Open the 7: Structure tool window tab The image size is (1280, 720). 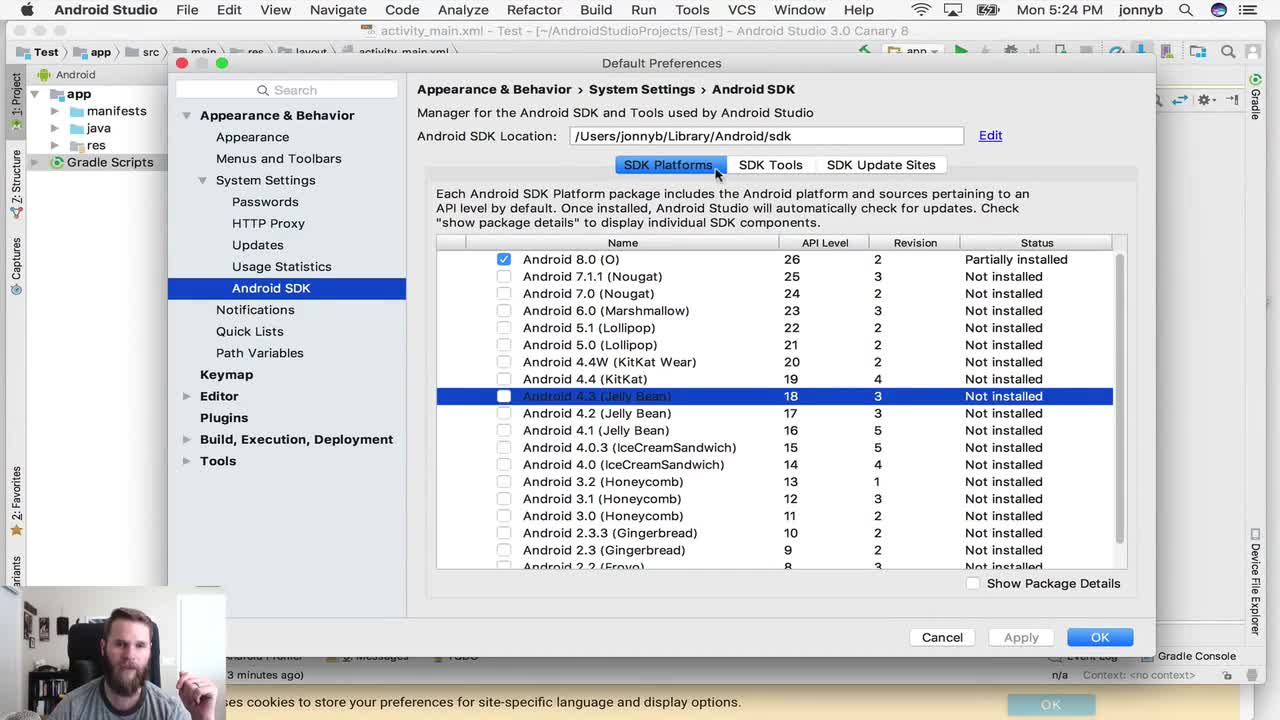coord(15,182)
